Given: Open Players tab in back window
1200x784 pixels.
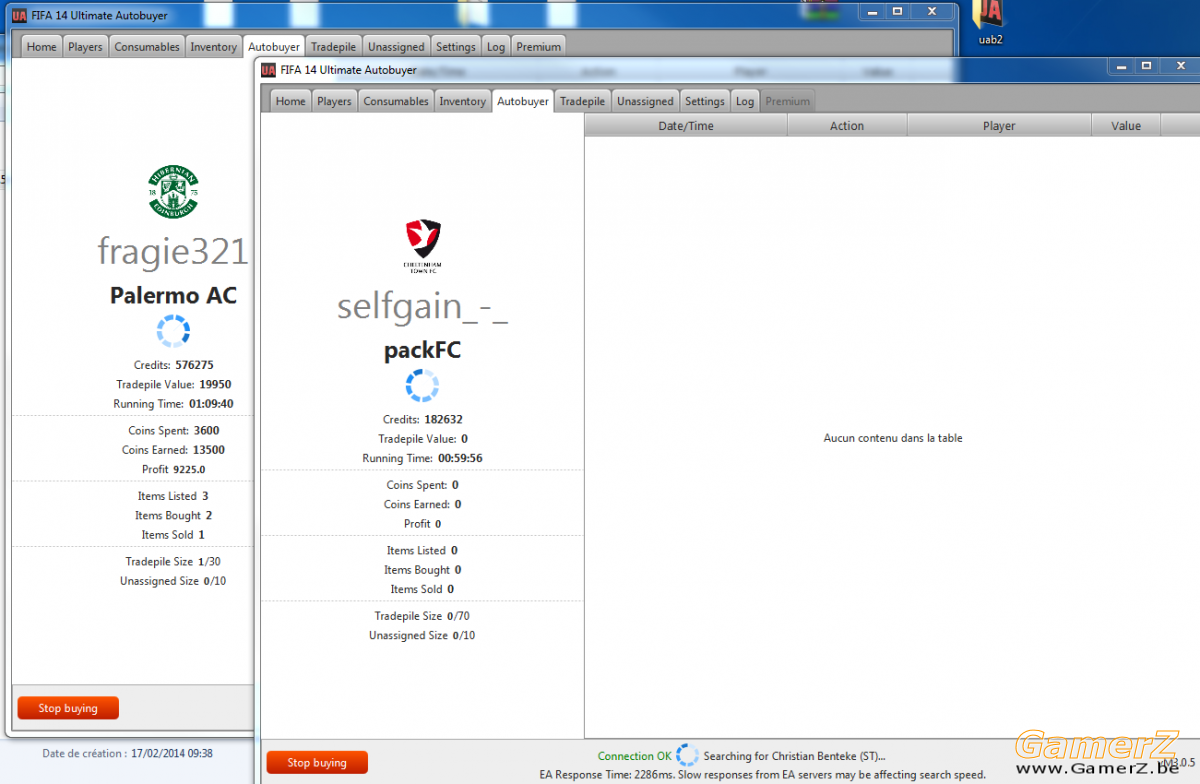Looking at the screenshot, I should [85, 46].
